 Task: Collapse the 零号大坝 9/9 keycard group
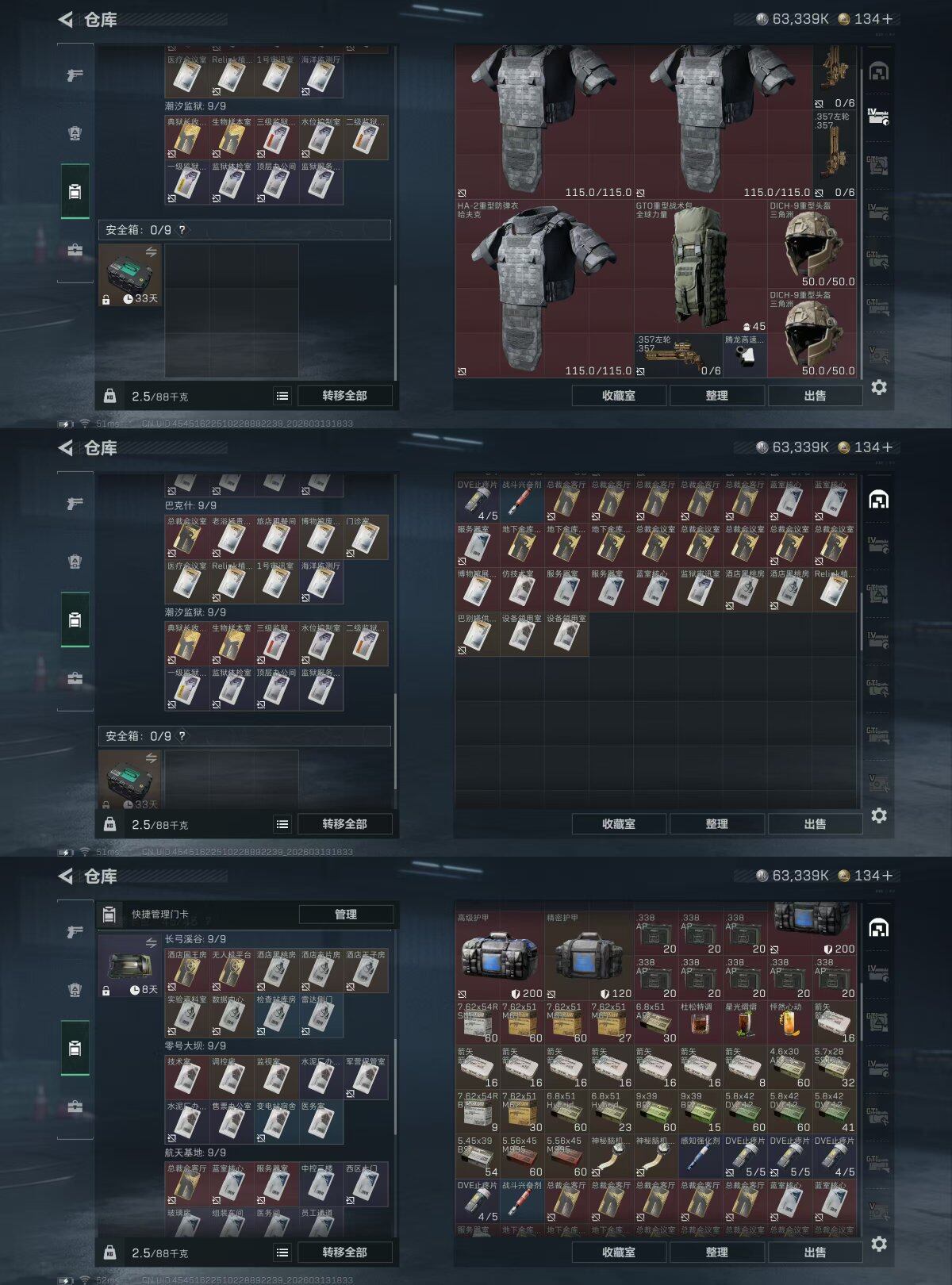click(x=195, y=1046)
